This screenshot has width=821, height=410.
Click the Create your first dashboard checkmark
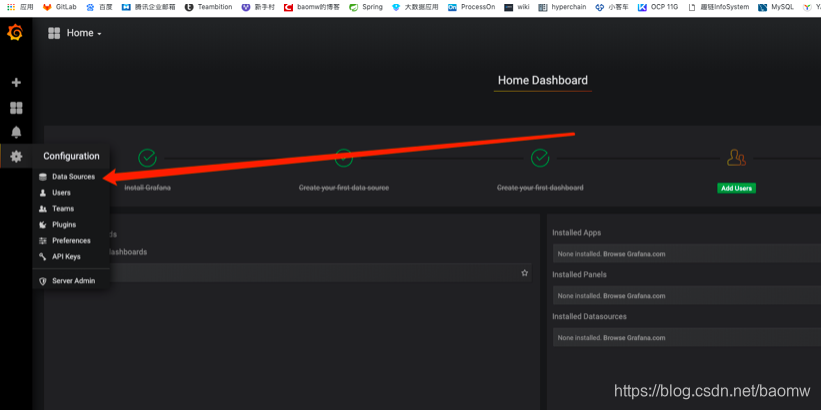(540, 158)
